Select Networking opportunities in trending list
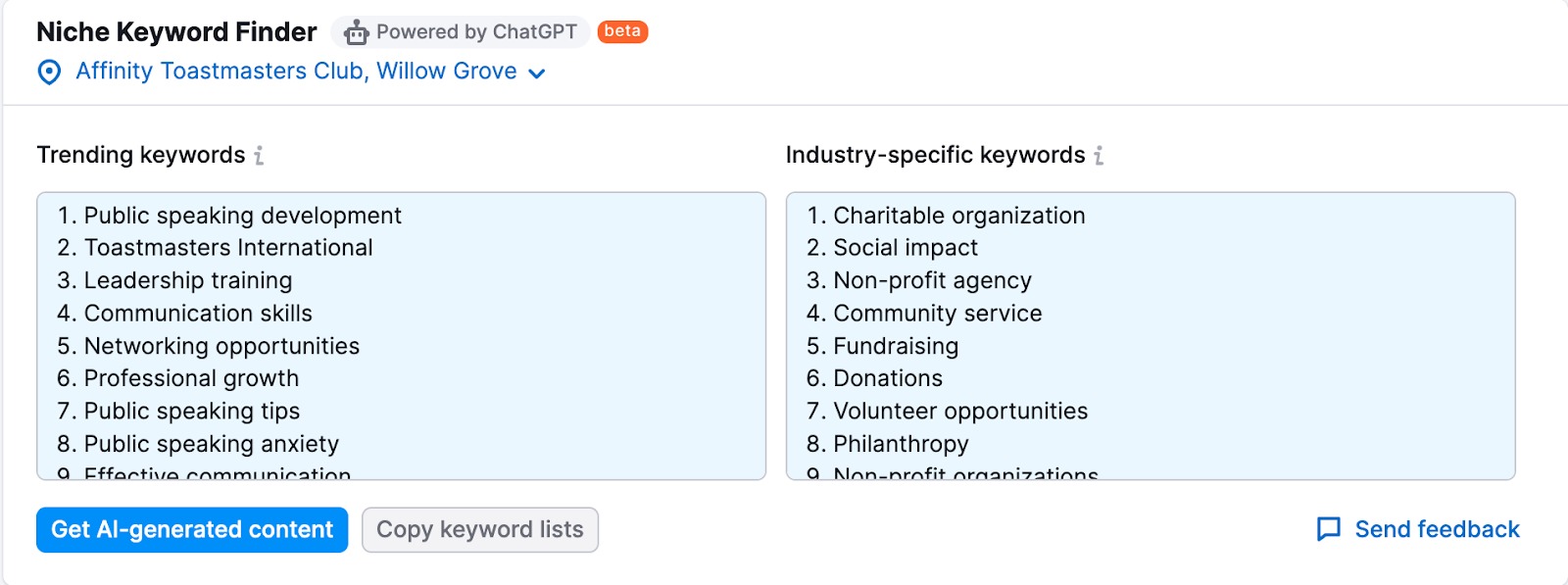The width and height of the screenshot is (1568, 585). tap(221, 346)
